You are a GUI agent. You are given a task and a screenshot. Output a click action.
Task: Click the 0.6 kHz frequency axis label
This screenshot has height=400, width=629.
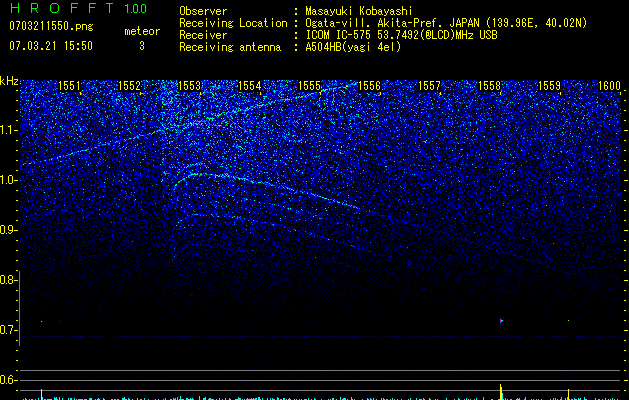pyautogui.click(x=6, y=380)
